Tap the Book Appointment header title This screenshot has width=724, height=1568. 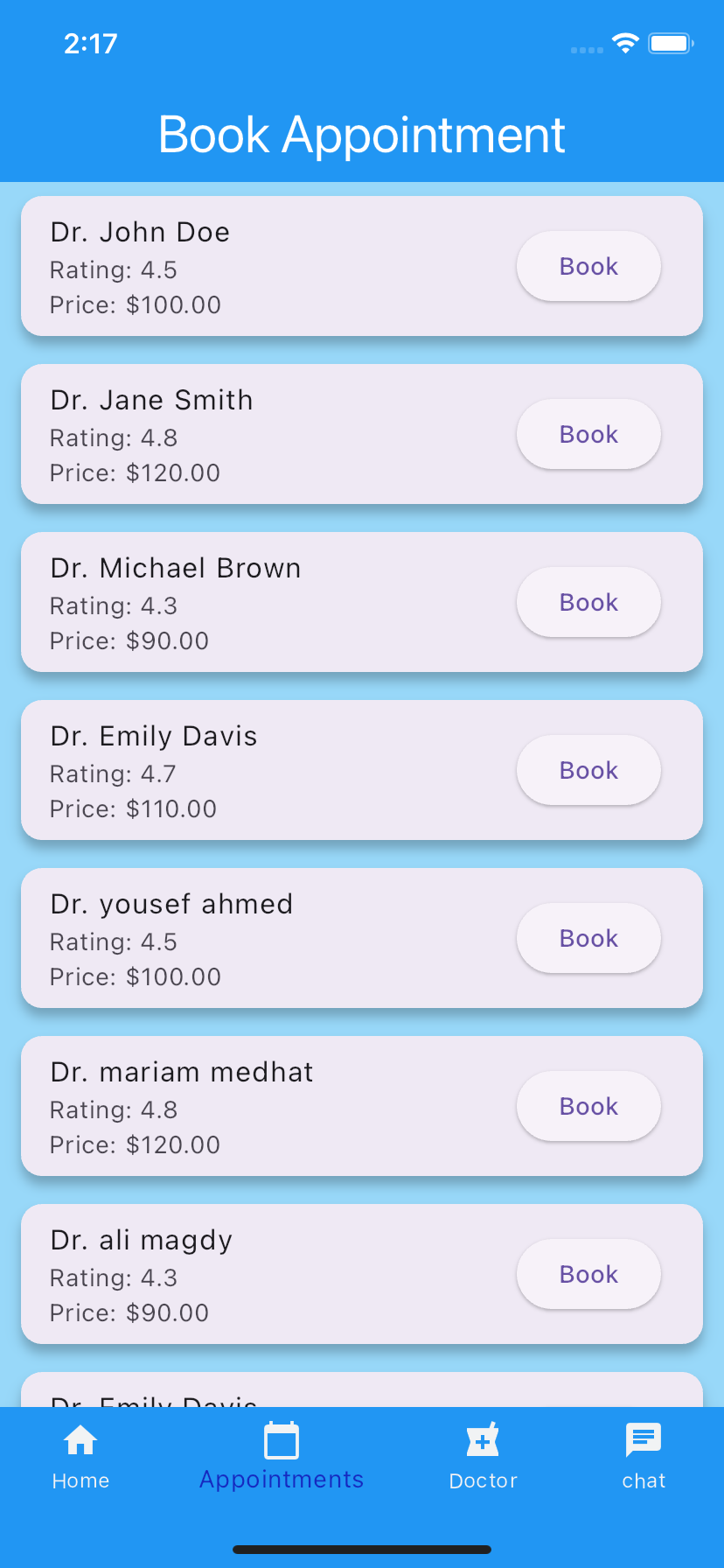coord(362,135)
